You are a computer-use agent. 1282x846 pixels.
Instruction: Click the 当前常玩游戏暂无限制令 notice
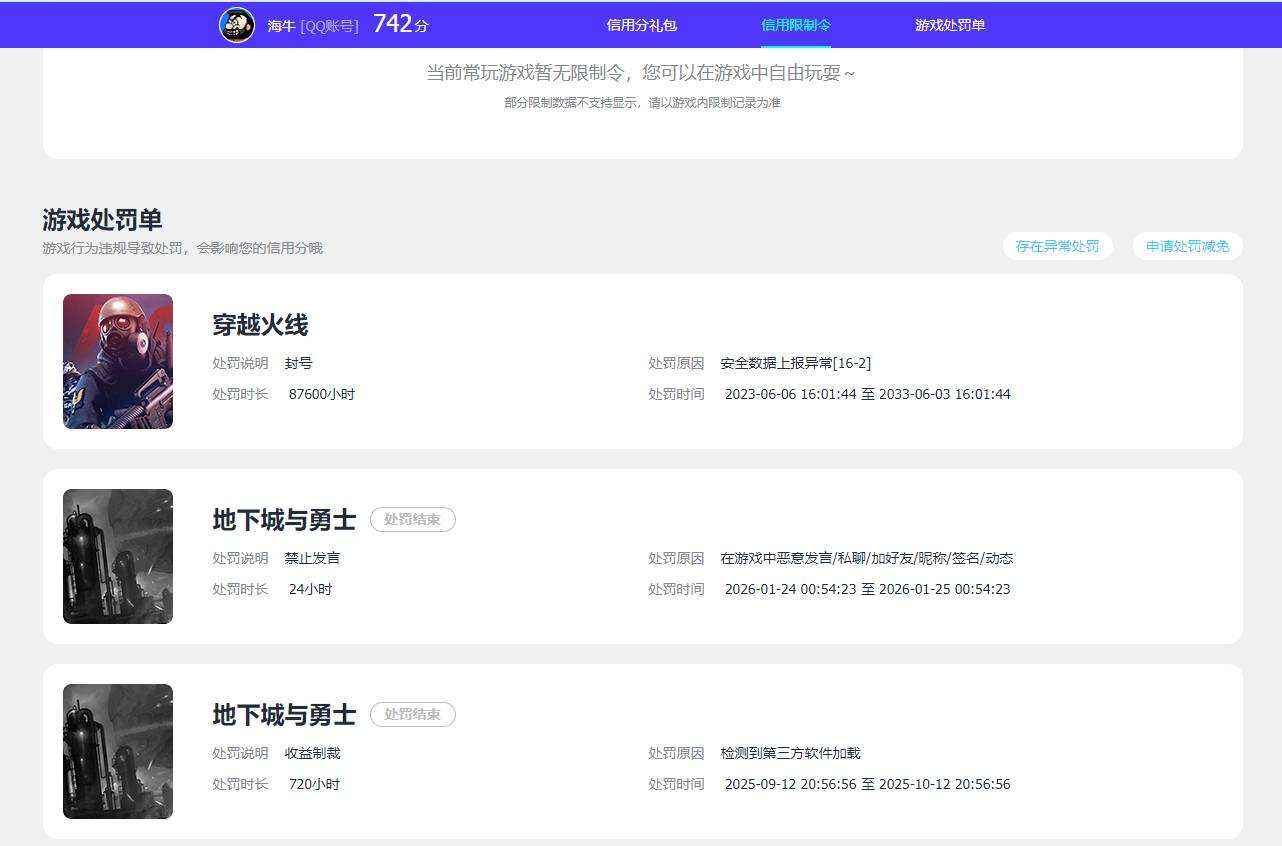click(641, 73)
